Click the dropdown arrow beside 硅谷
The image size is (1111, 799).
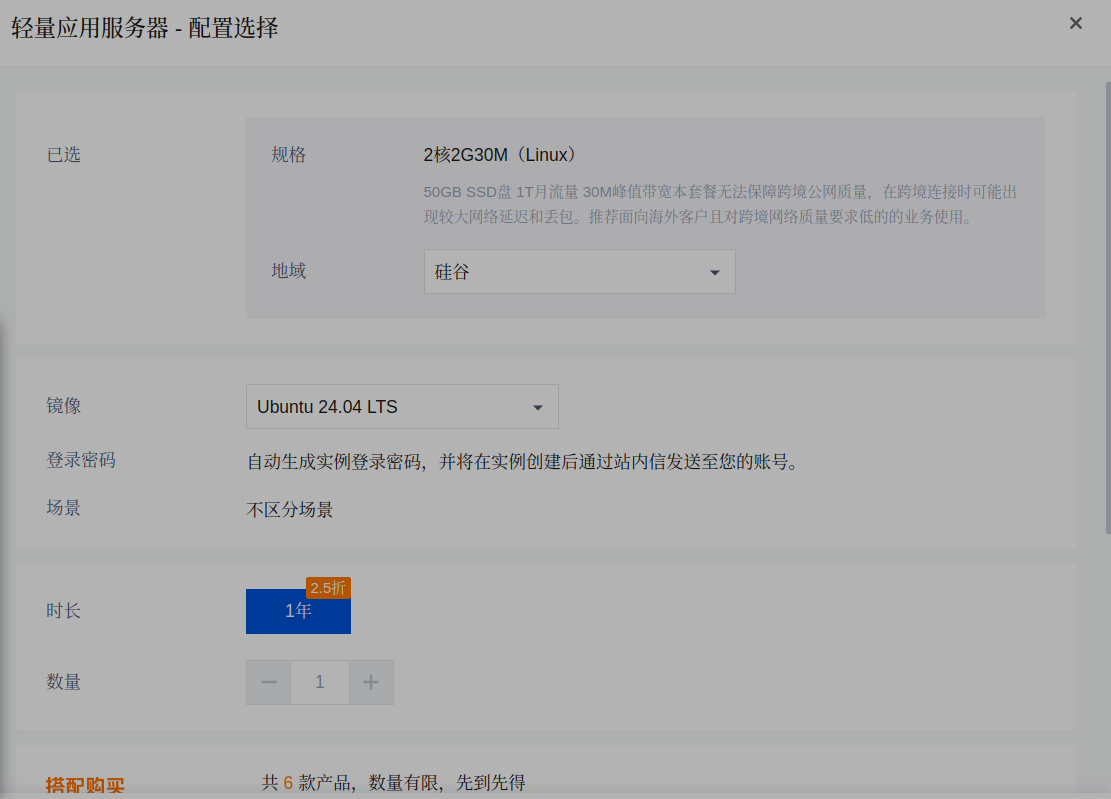[714, 271]
